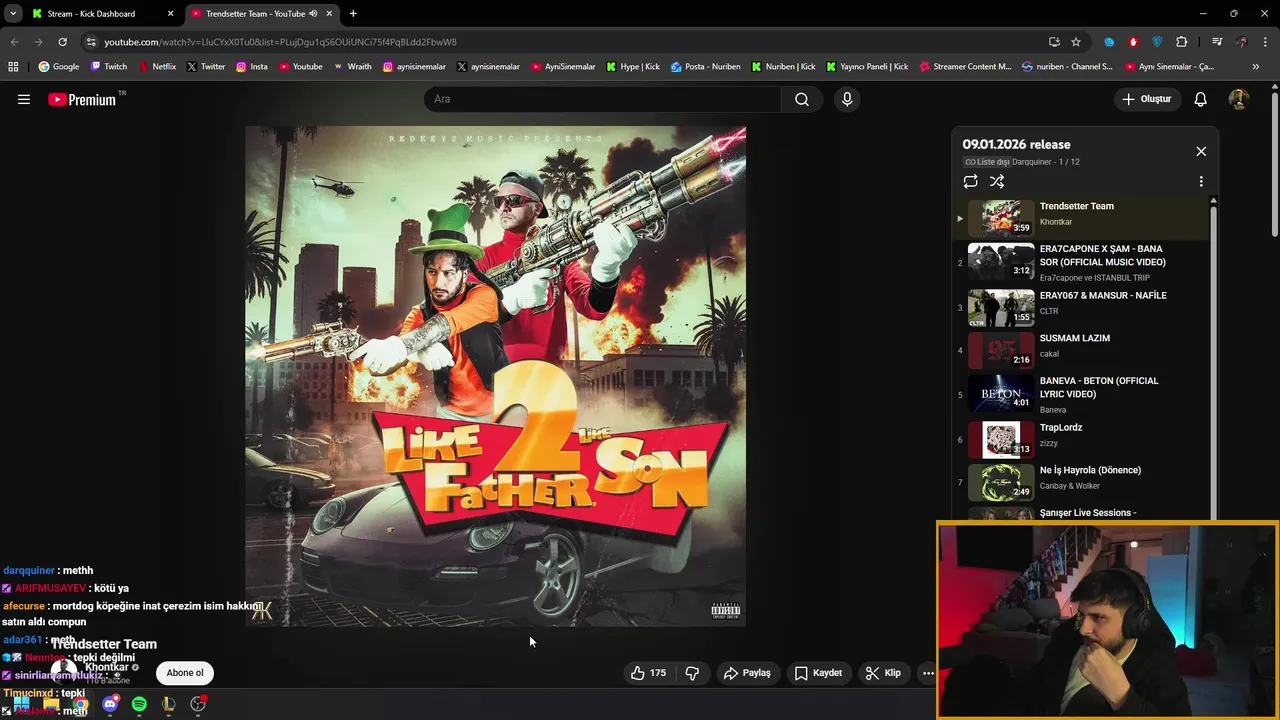Switch to Stream - Kick Dashboard tab
Screen dimensions: 1280x720
point(103,13)
